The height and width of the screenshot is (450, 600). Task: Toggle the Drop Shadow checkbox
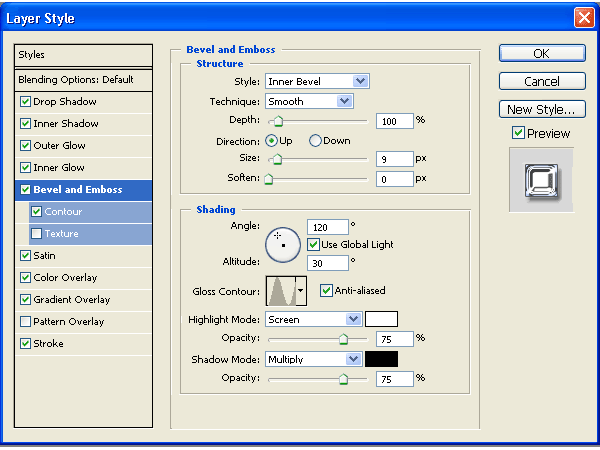point(26,102)
